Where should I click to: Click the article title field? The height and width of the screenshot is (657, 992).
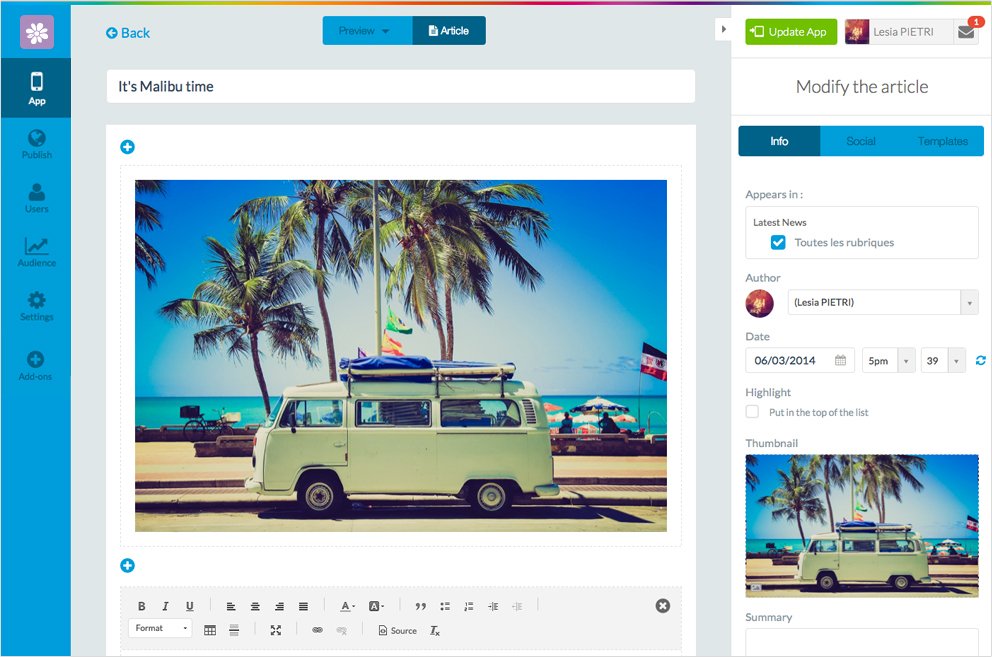pos(400,86)
